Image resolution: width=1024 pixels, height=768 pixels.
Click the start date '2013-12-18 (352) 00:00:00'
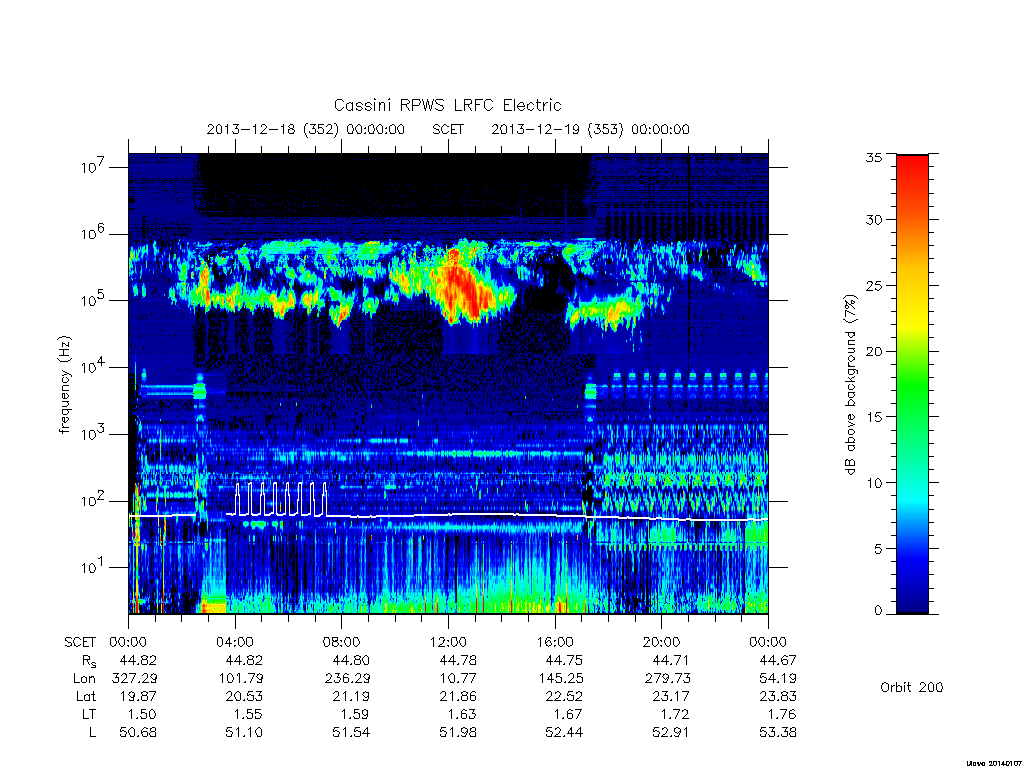(x=306, y=129)
